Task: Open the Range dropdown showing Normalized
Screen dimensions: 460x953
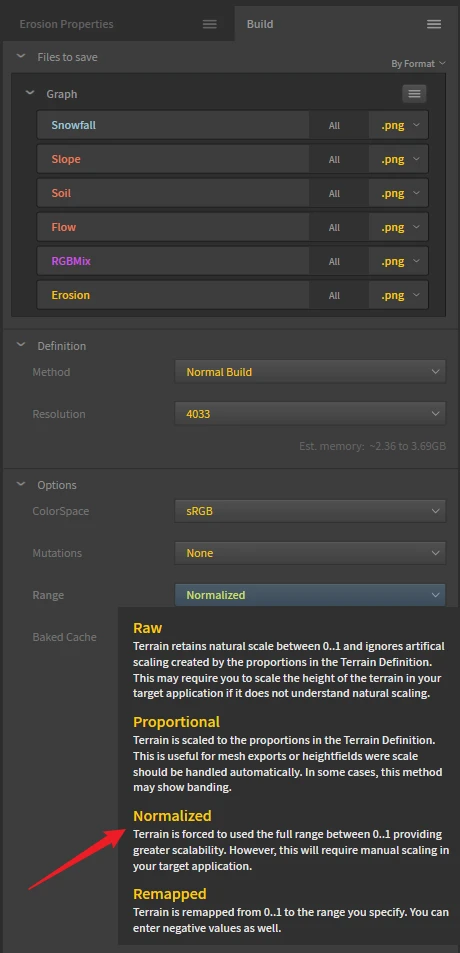Action: pos(310,595)
